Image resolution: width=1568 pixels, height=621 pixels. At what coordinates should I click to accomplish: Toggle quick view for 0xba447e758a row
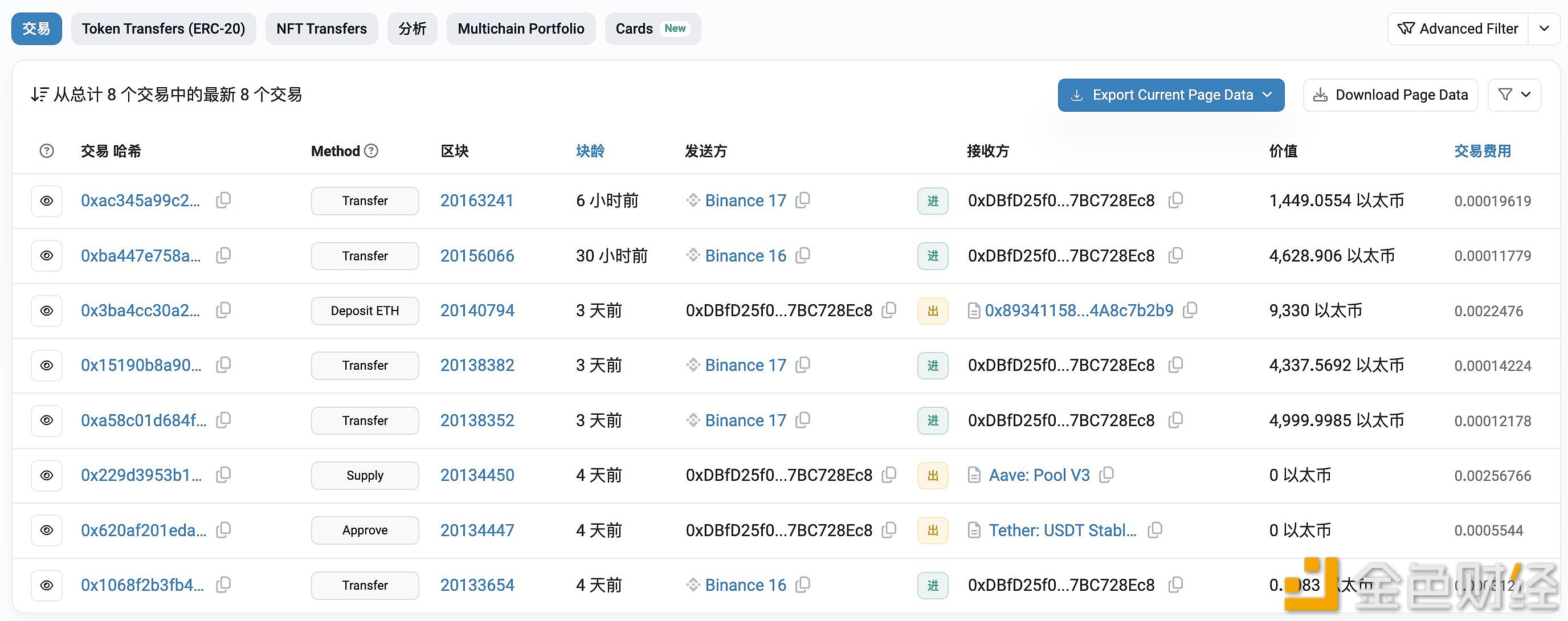pyautogui.click(x=47, y=256)
